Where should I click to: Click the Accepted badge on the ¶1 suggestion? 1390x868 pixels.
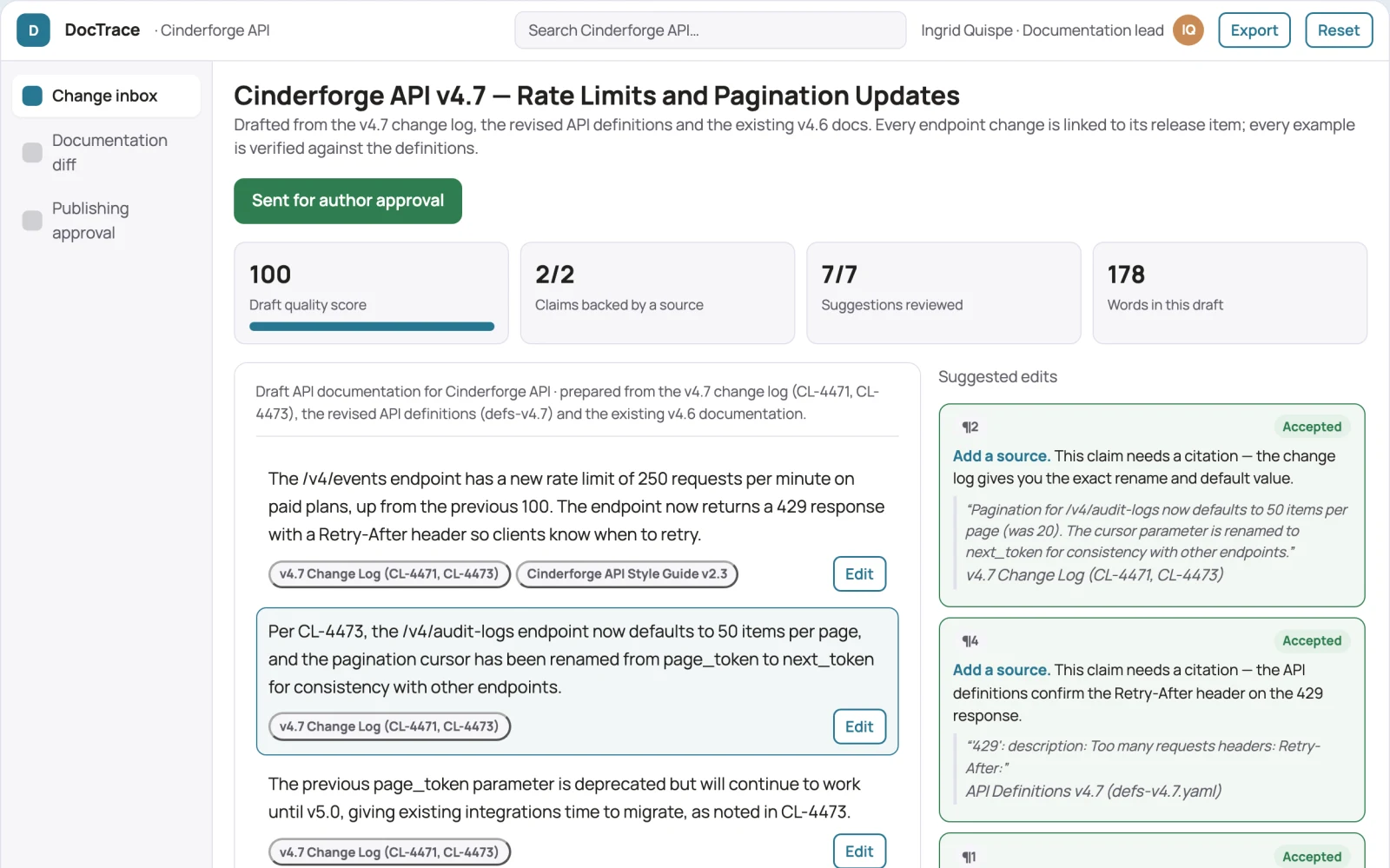coord(1312,857)
